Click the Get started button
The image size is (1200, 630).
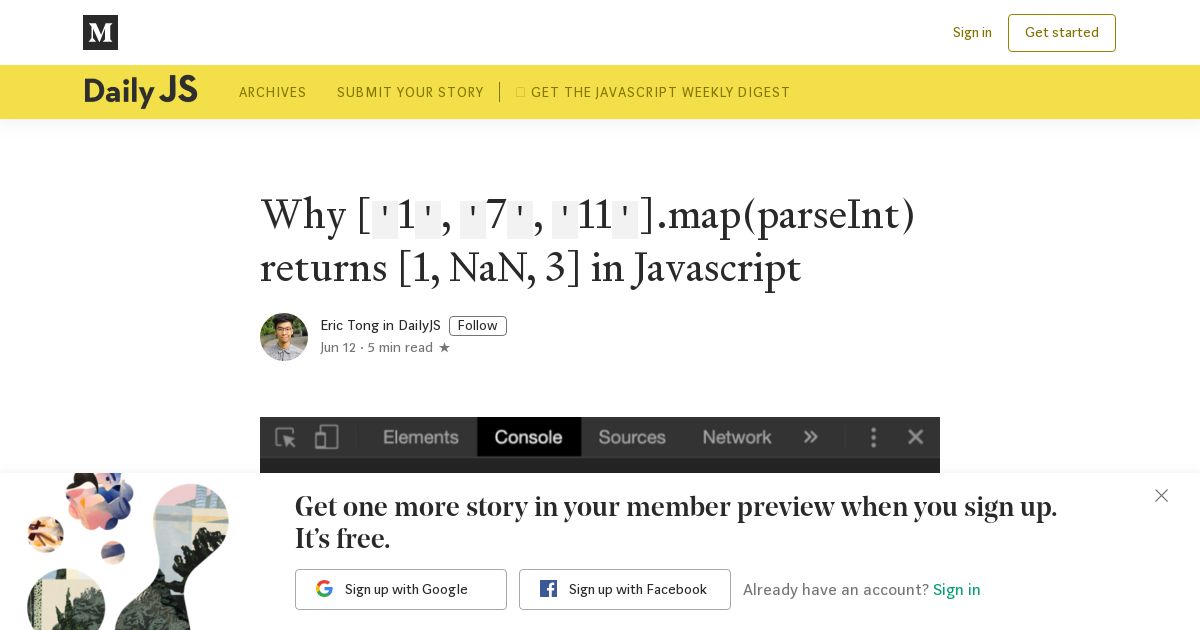(x=1062, y=33)
